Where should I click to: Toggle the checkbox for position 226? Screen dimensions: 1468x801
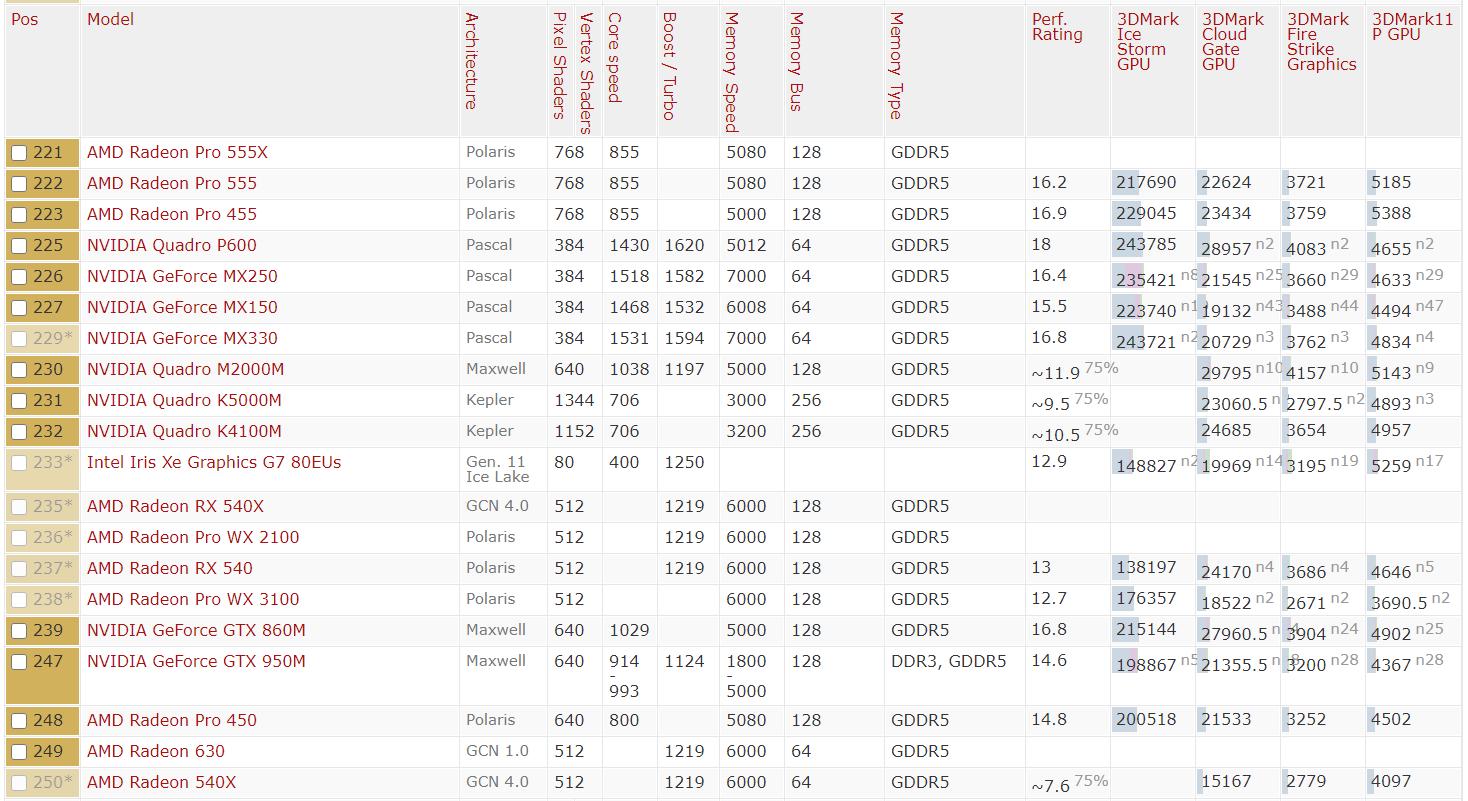point(19,278)
